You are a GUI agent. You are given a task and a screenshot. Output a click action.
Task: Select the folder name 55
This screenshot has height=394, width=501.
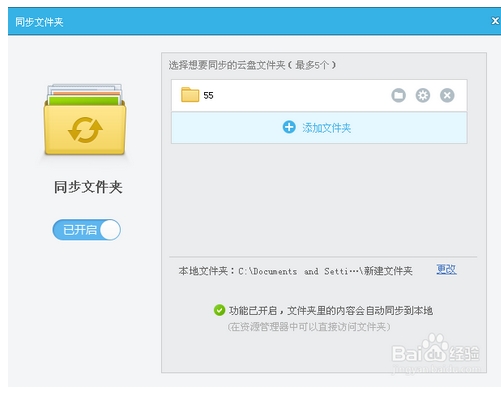tap(208, 96)
